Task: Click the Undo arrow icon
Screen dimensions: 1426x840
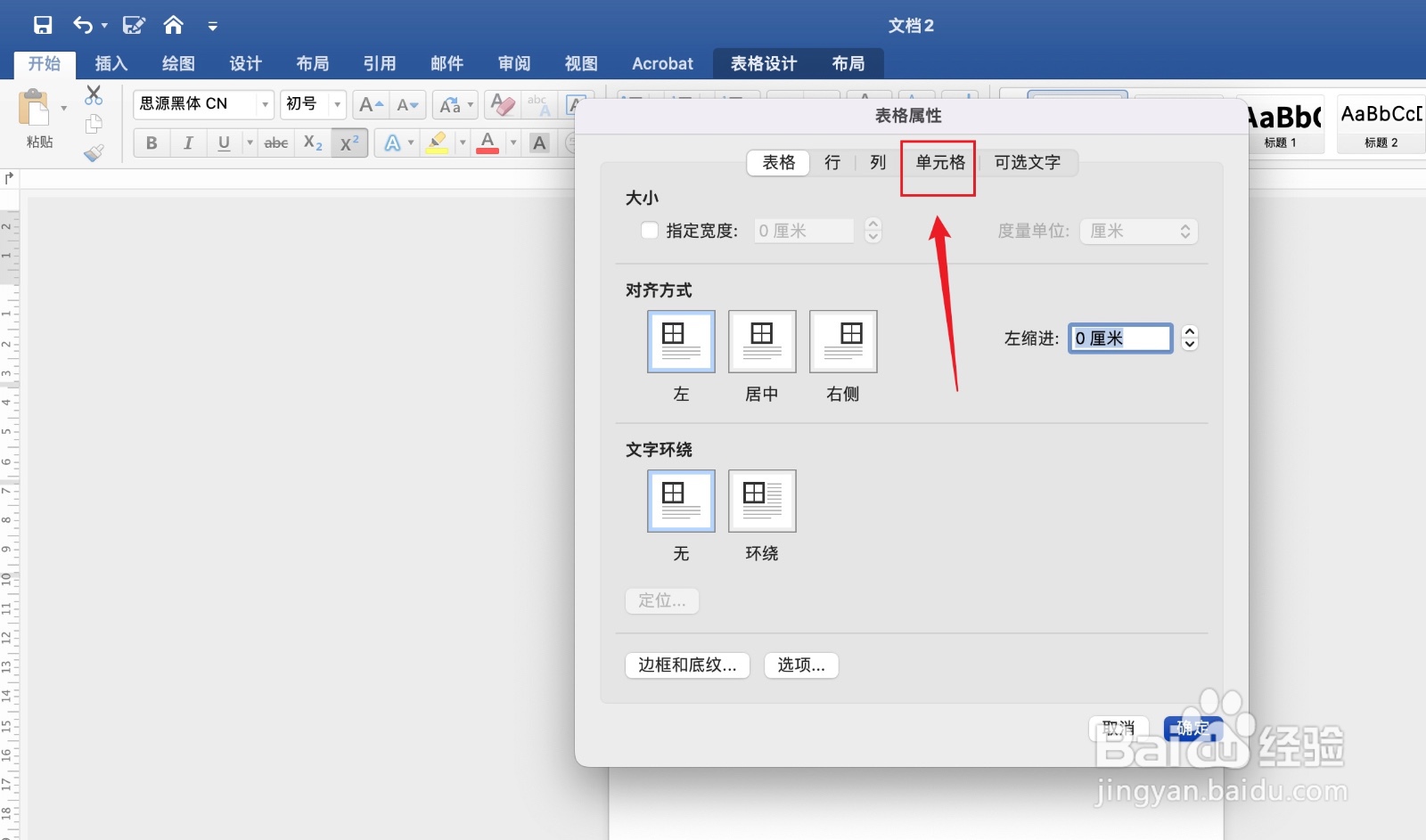Action: 83,25
